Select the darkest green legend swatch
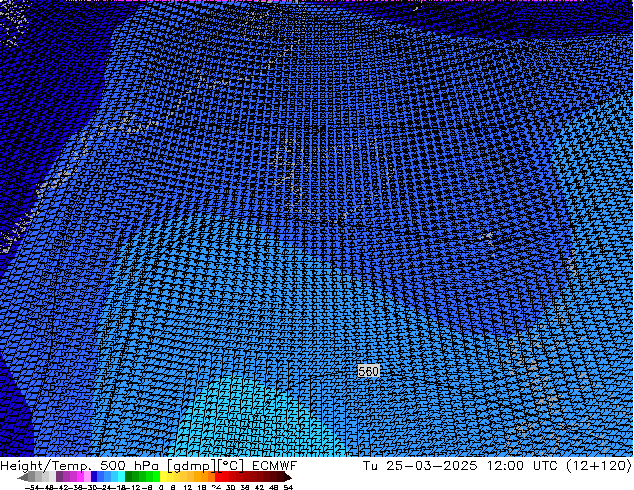 [x=128, y=477]
